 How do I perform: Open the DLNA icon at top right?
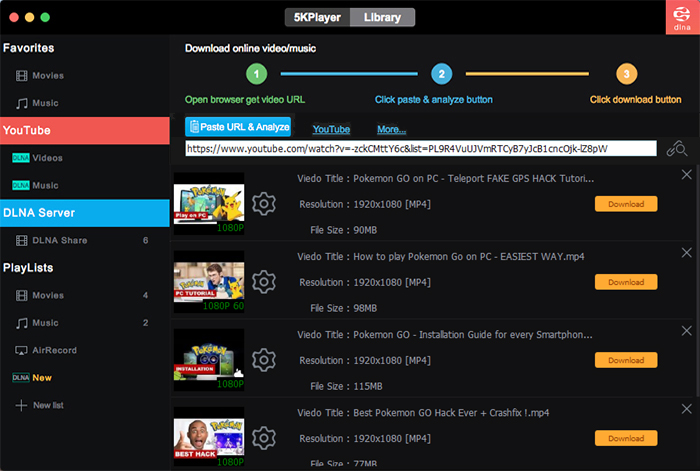click(682, 17)
